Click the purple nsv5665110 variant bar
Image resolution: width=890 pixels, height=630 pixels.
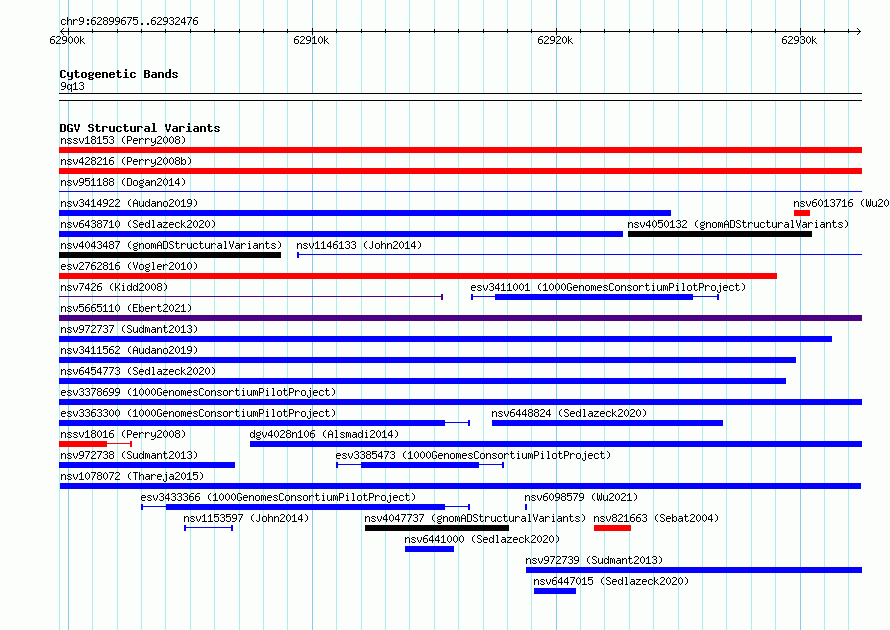tap(460, 318)
